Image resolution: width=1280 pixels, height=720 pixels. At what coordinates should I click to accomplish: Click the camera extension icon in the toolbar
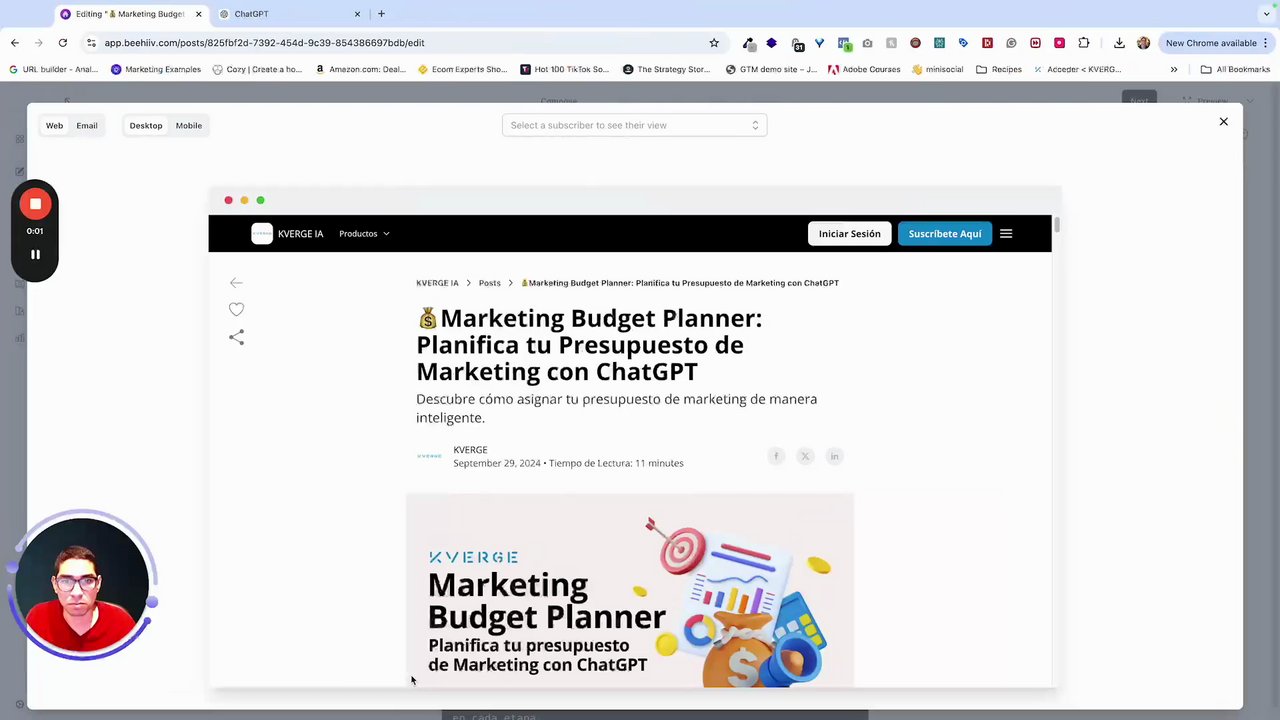point(867,43)
